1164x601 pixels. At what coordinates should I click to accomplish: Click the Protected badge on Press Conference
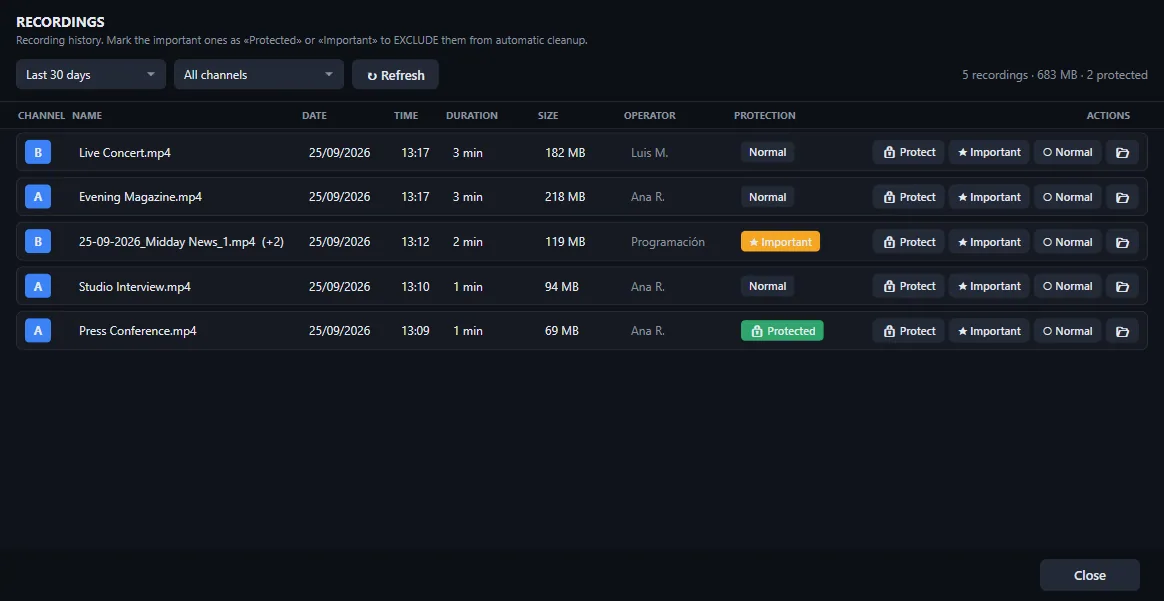(782, 331)
